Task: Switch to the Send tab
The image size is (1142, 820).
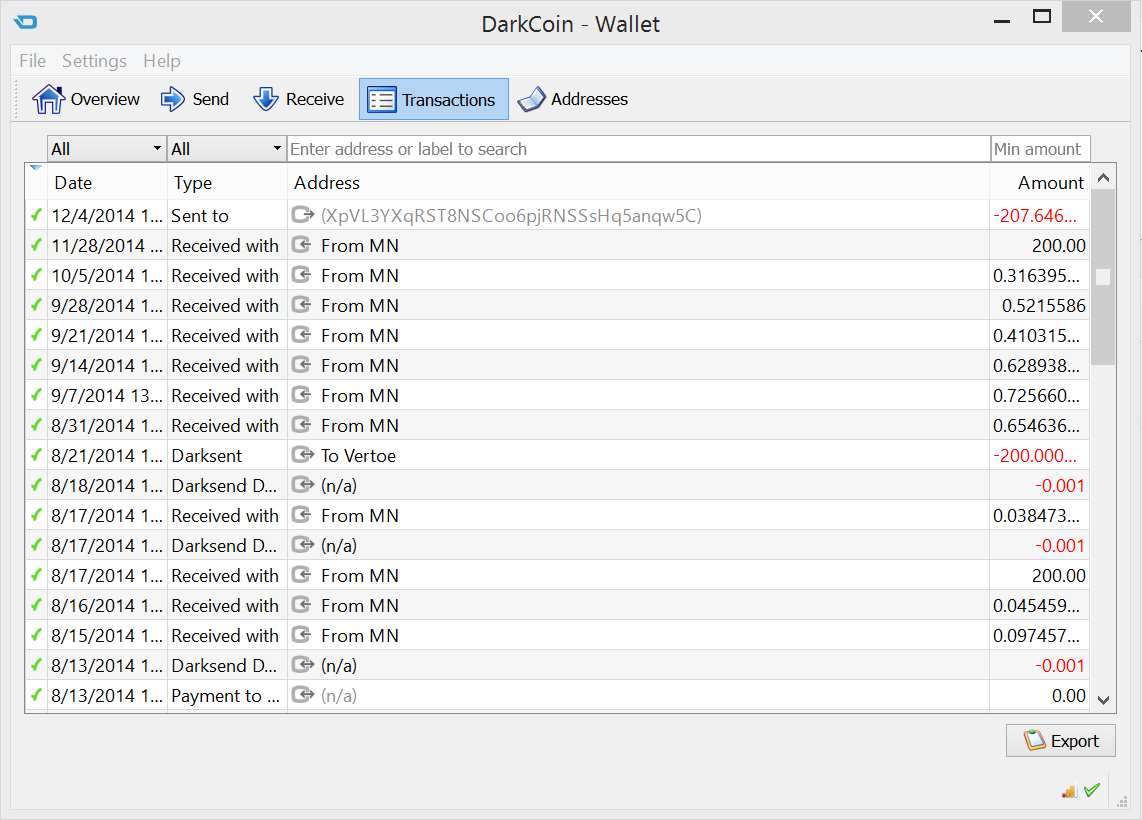Action: [x=194, y=99]
